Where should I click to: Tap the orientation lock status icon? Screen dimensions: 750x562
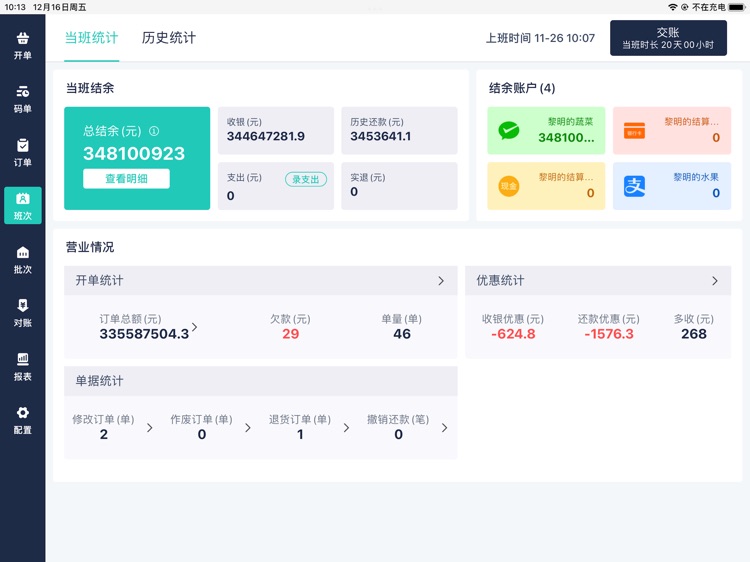(x=684, y=7)
